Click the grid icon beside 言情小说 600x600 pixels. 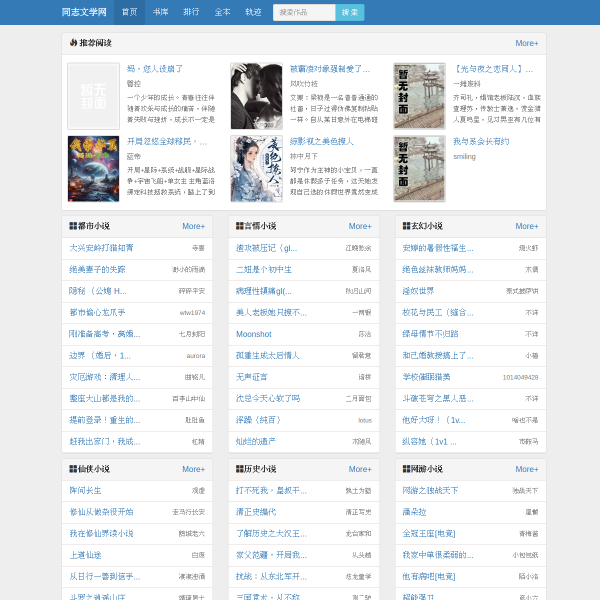click(x=240, y=226)
